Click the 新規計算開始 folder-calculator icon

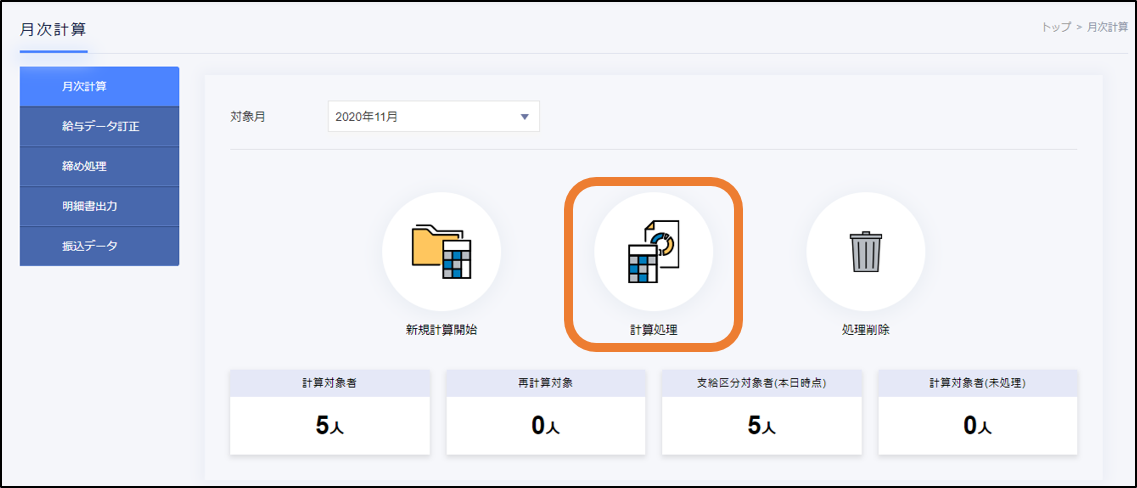point(442,252)
